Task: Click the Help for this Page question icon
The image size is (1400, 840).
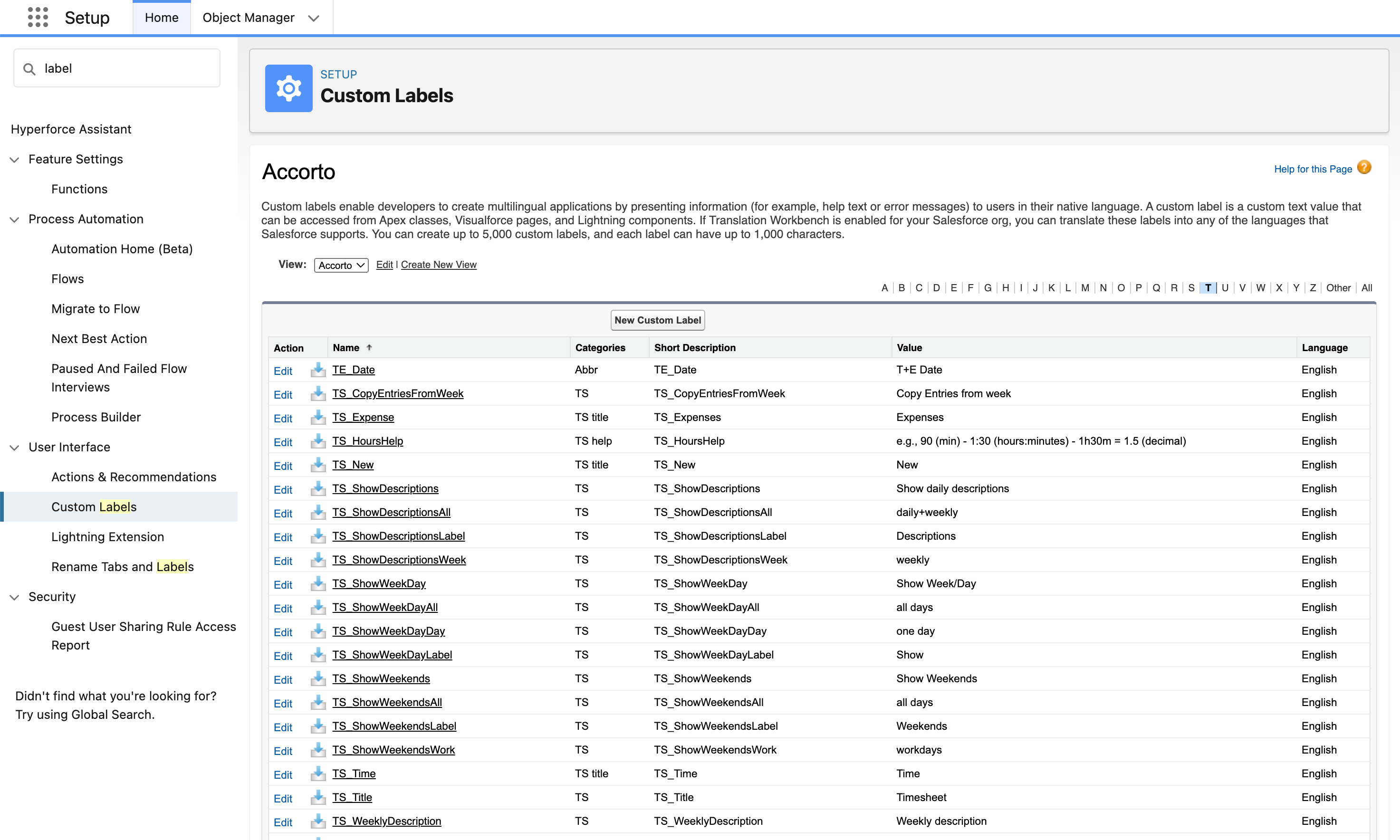Action: (1364, 168)
